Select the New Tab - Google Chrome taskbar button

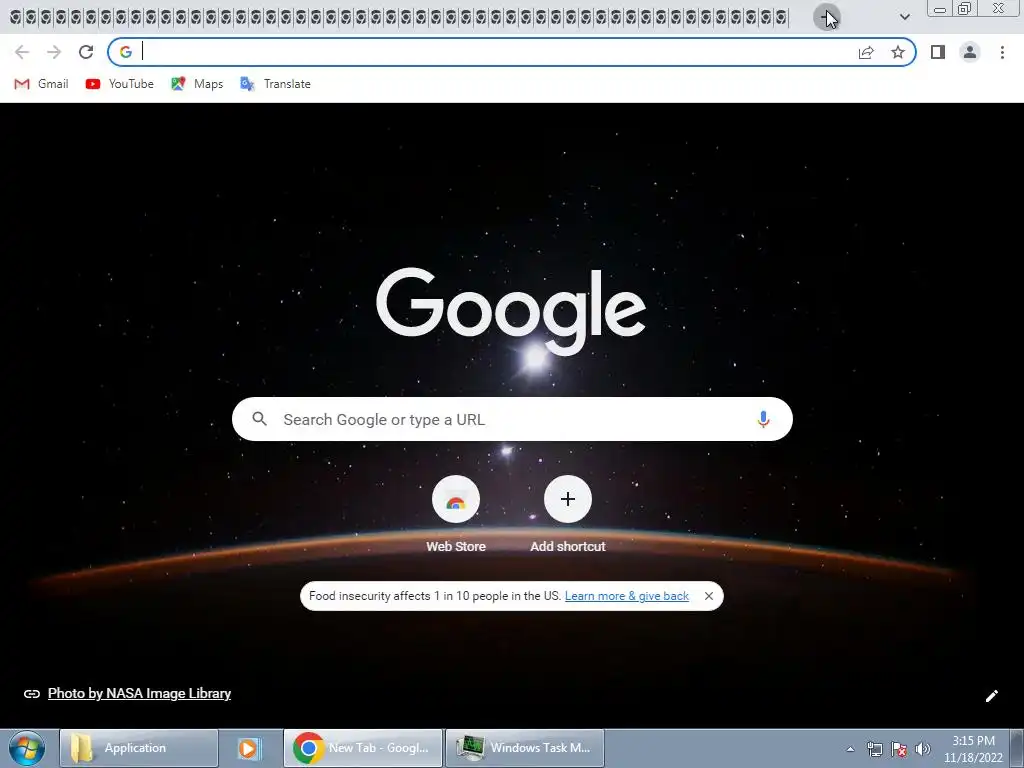pos(363,748)
